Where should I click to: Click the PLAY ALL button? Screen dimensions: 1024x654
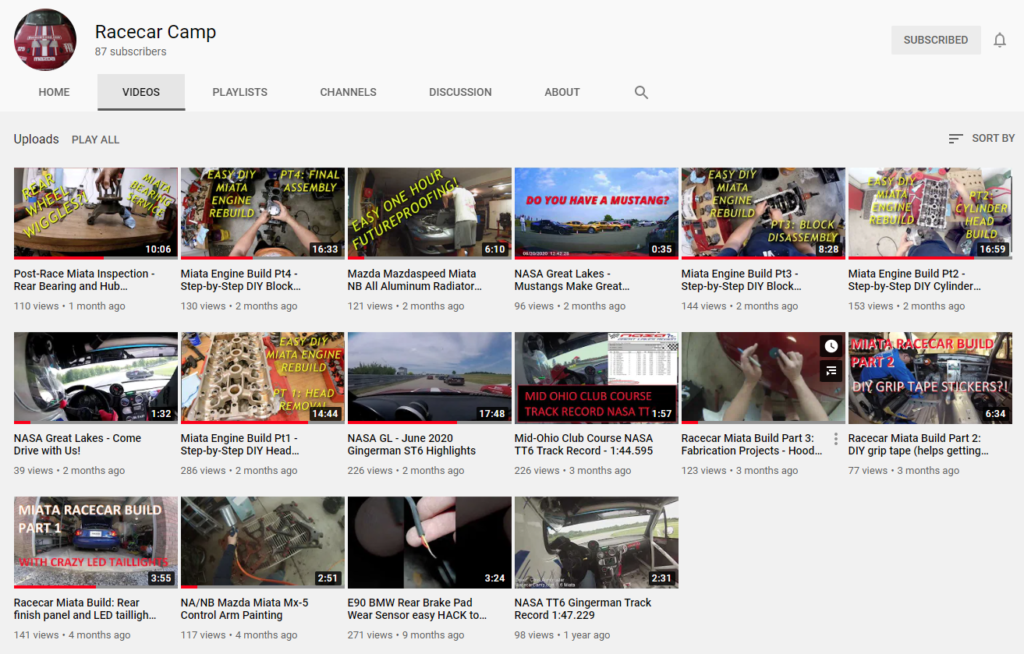click(x=95, y=140)
